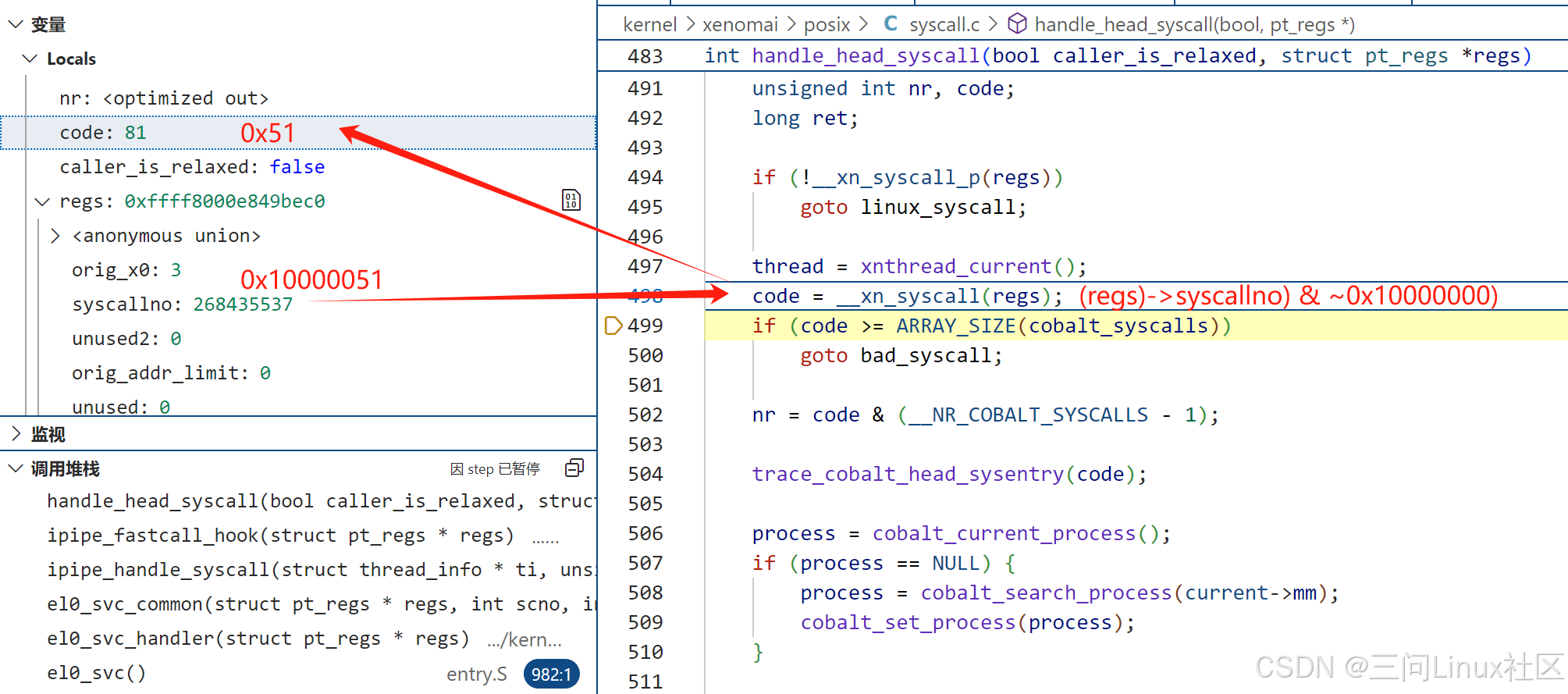Image resolution: width=1568 pixels, height=694 pixels.
Task: Click the binary data view icon for regs
Action: pyautogui.click(x=571, y=200)
